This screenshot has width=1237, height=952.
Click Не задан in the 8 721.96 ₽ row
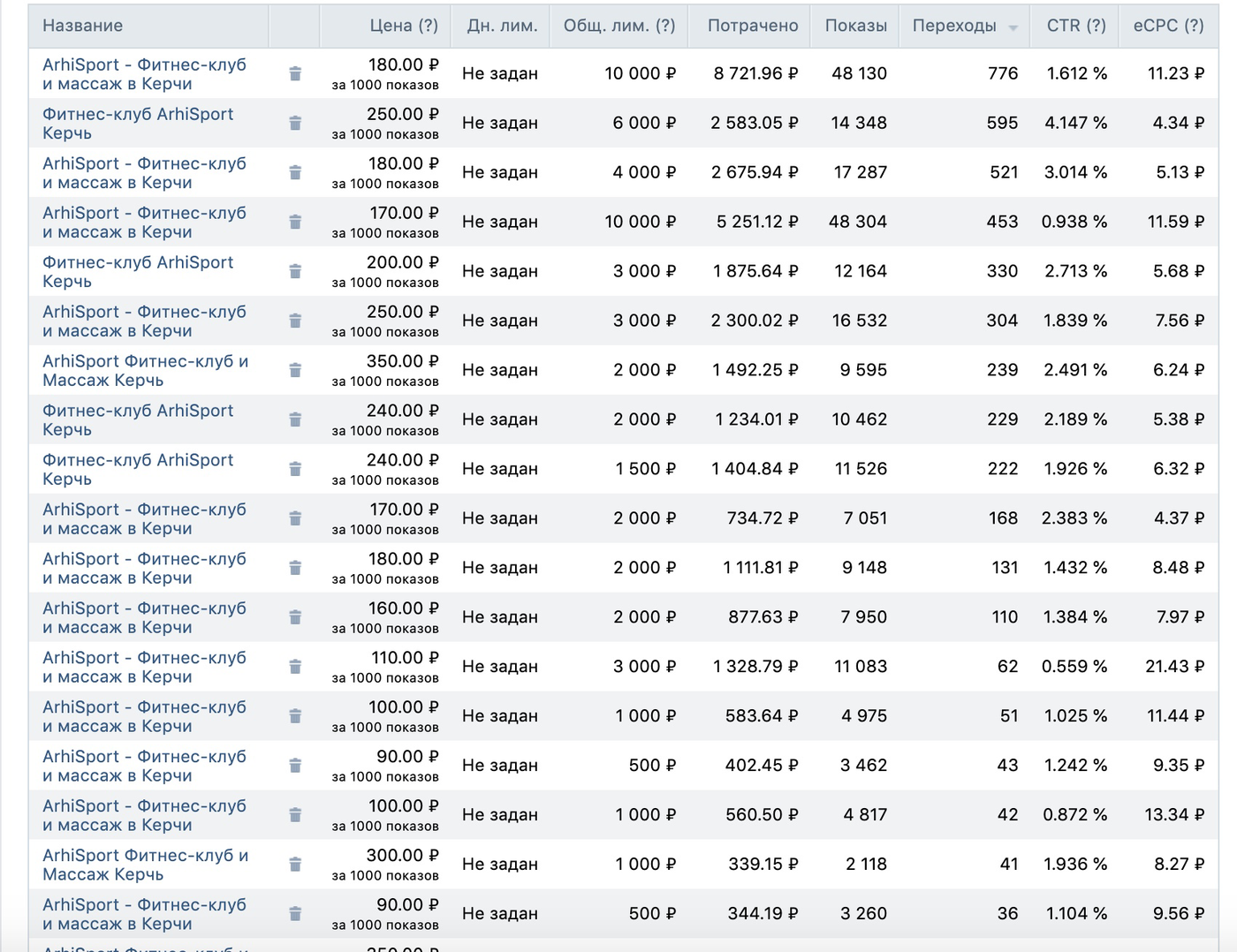pyautogui.click(x=500, y=74)
